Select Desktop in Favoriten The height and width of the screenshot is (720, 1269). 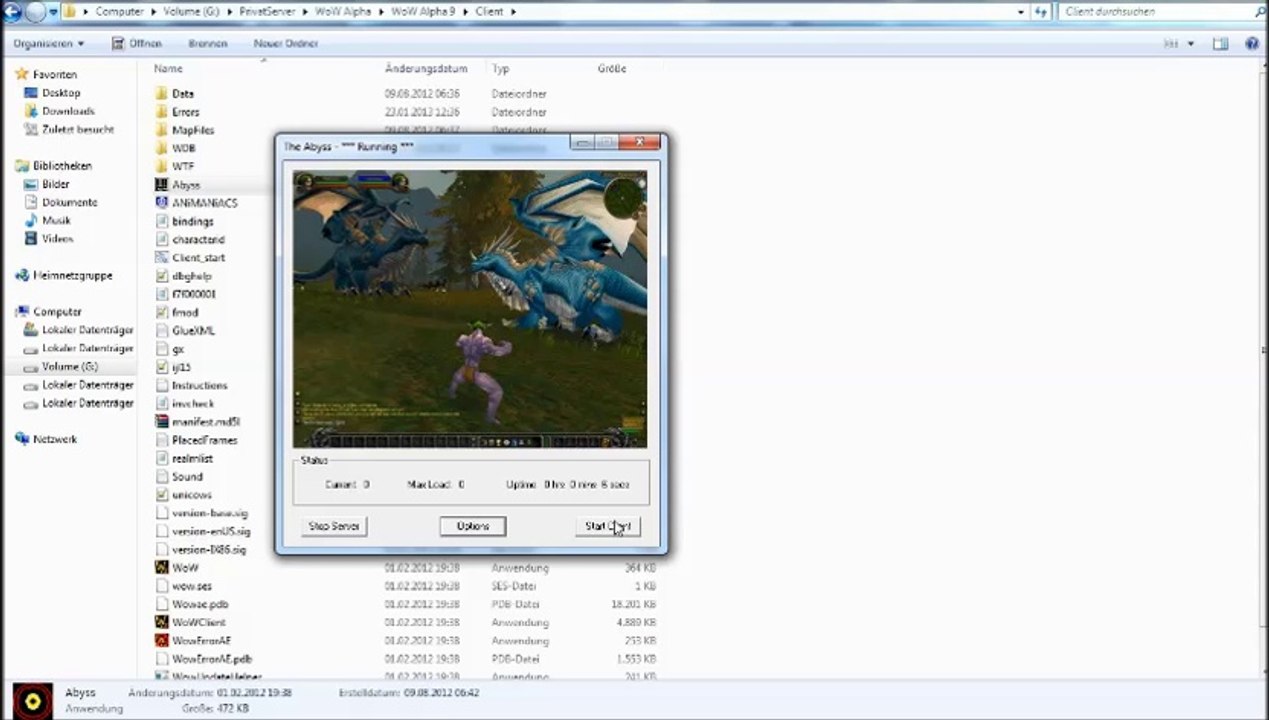[x=61, y=93]
